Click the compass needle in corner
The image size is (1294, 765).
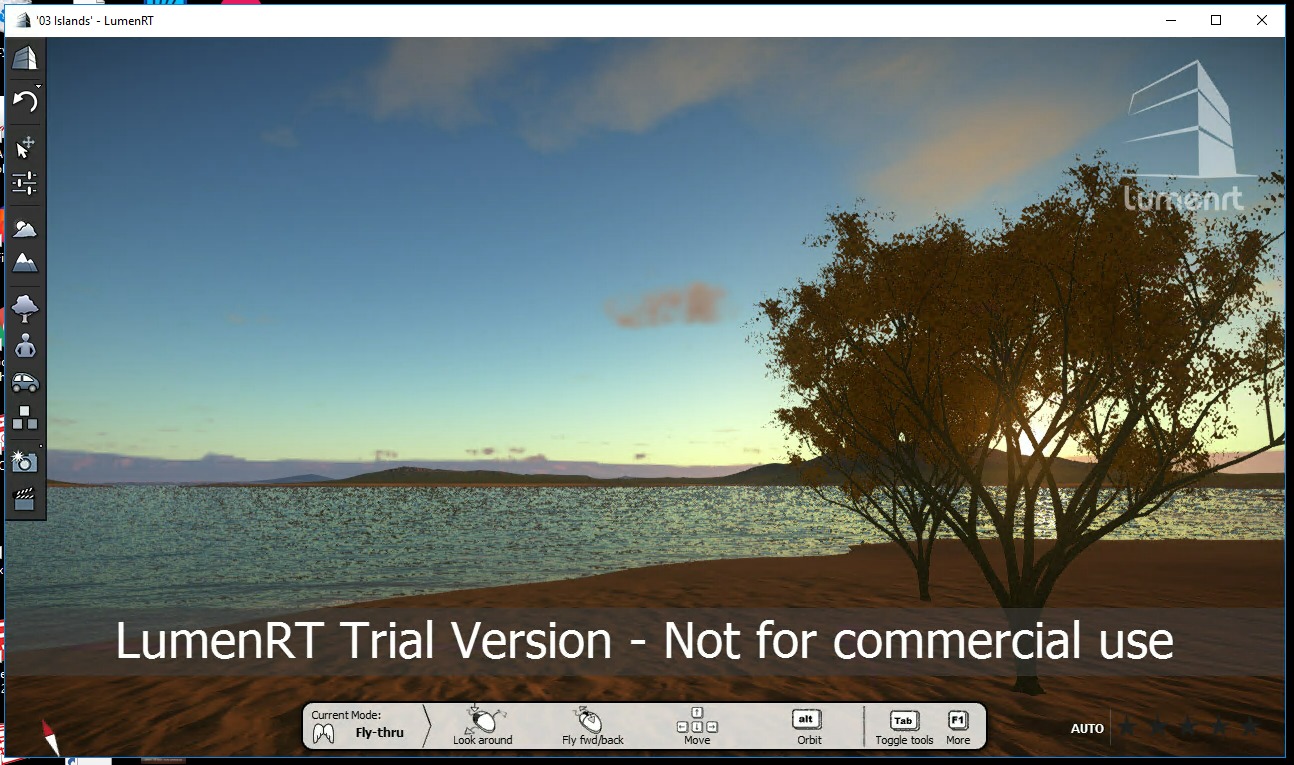pyautogui.click(x=50, y=737)
